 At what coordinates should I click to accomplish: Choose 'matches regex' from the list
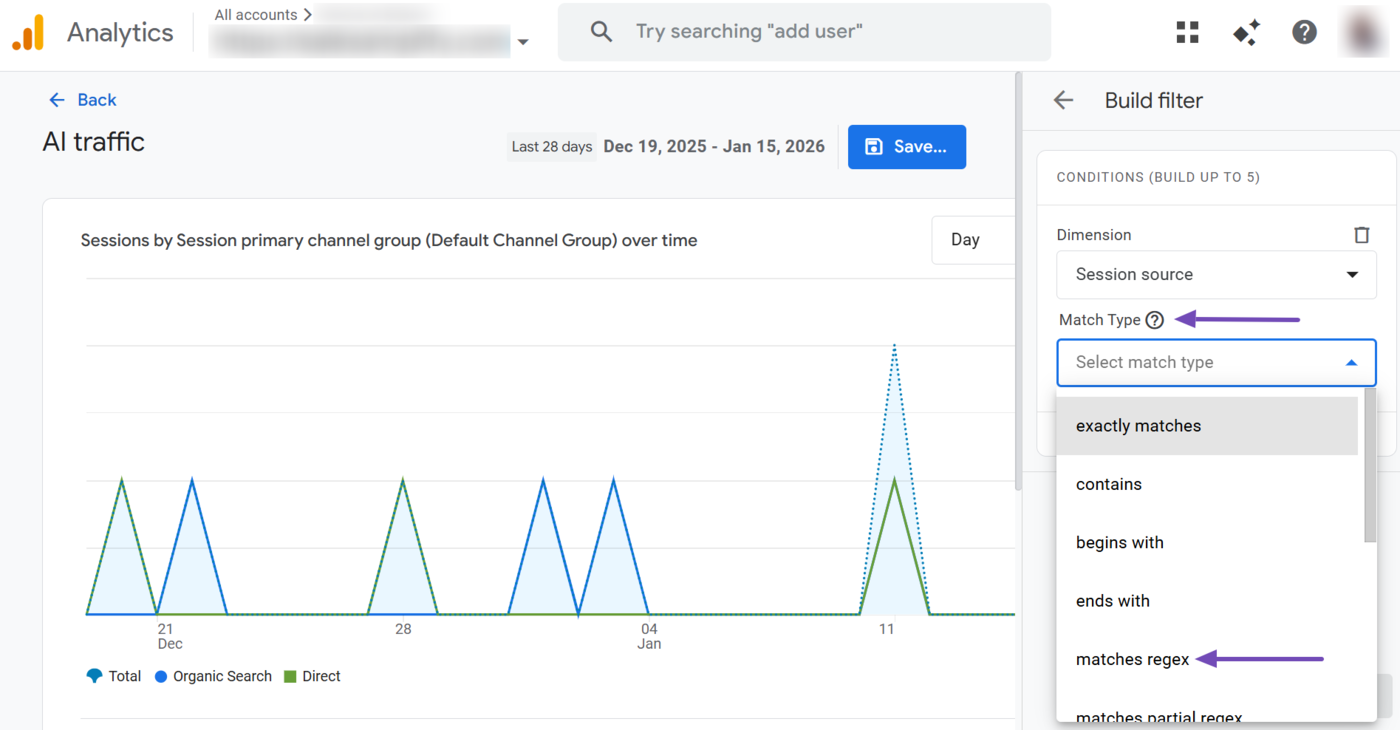point(1132,659)
